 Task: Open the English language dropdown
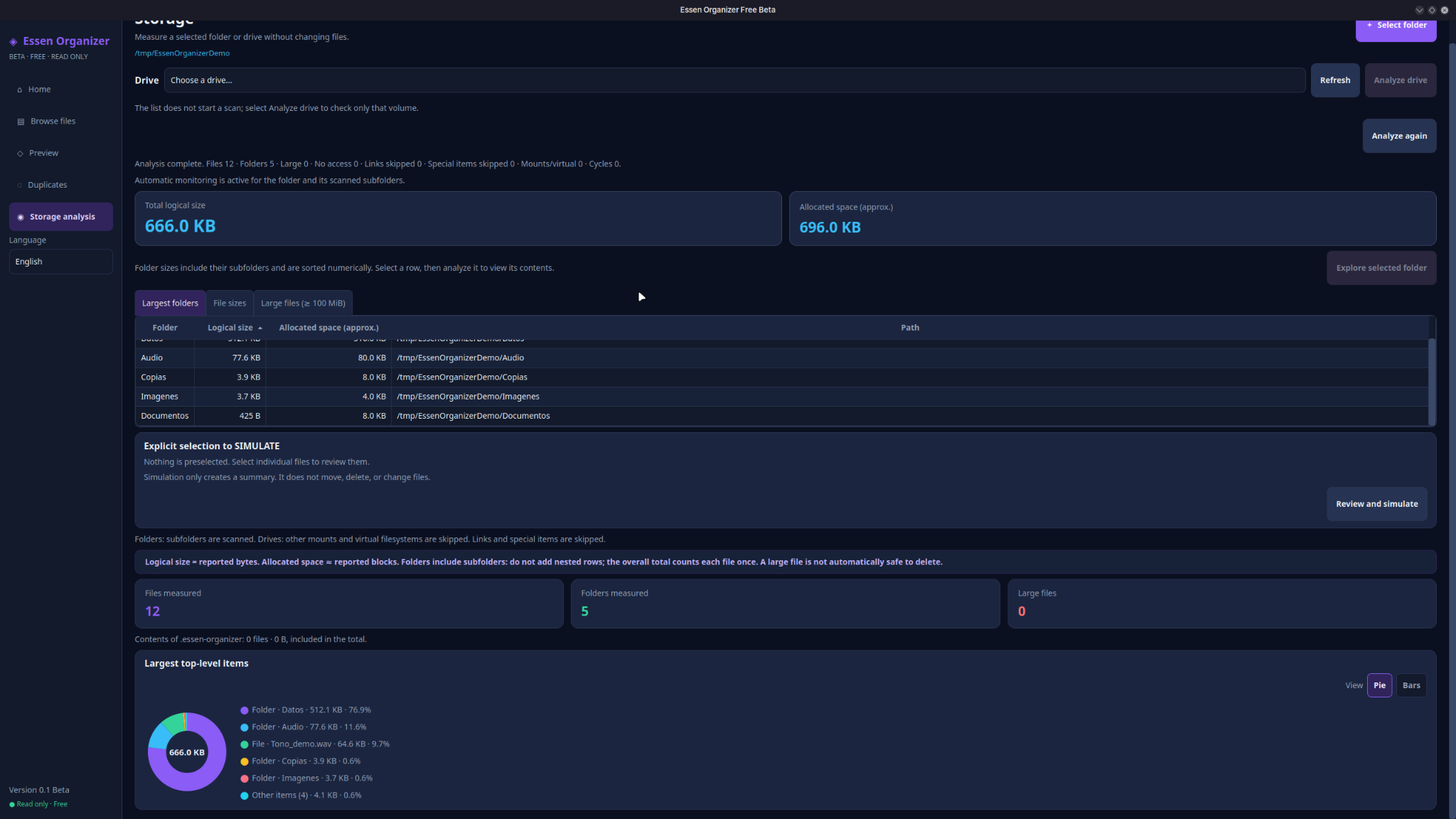pyautogui.click(x=61, y=262)
